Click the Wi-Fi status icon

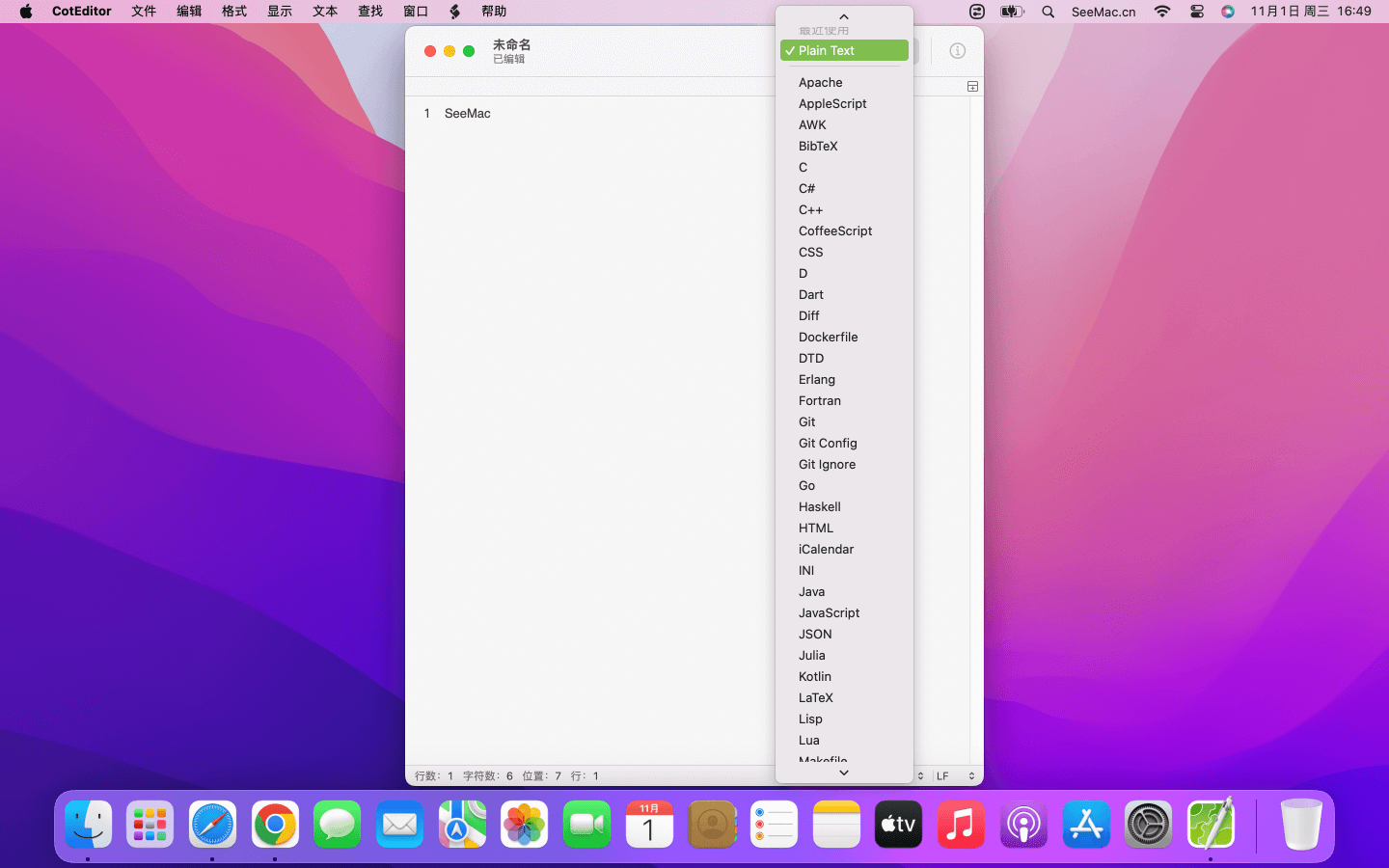coord(1161,12)
